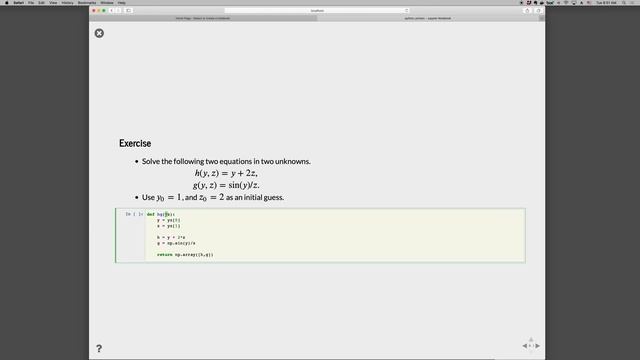Switch to the Home Page notebook tab
Image resolution: width=640 pixels, height=360 pixels.
coord(203,18)
